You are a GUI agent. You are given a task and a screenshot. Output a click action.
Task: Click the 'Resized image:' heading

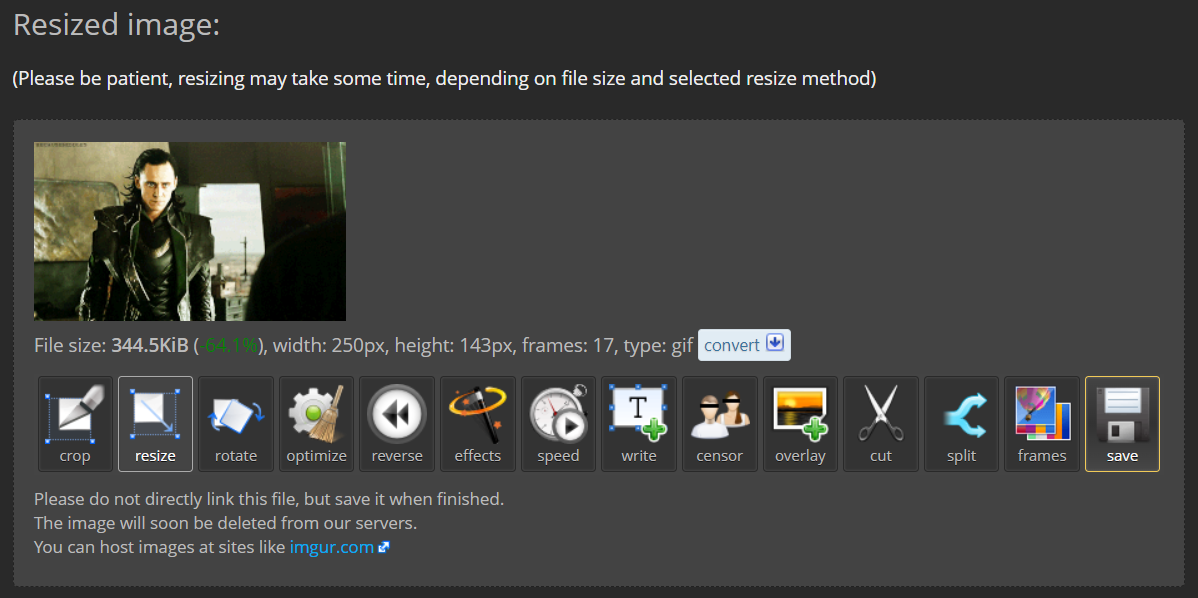coord(116,25)
